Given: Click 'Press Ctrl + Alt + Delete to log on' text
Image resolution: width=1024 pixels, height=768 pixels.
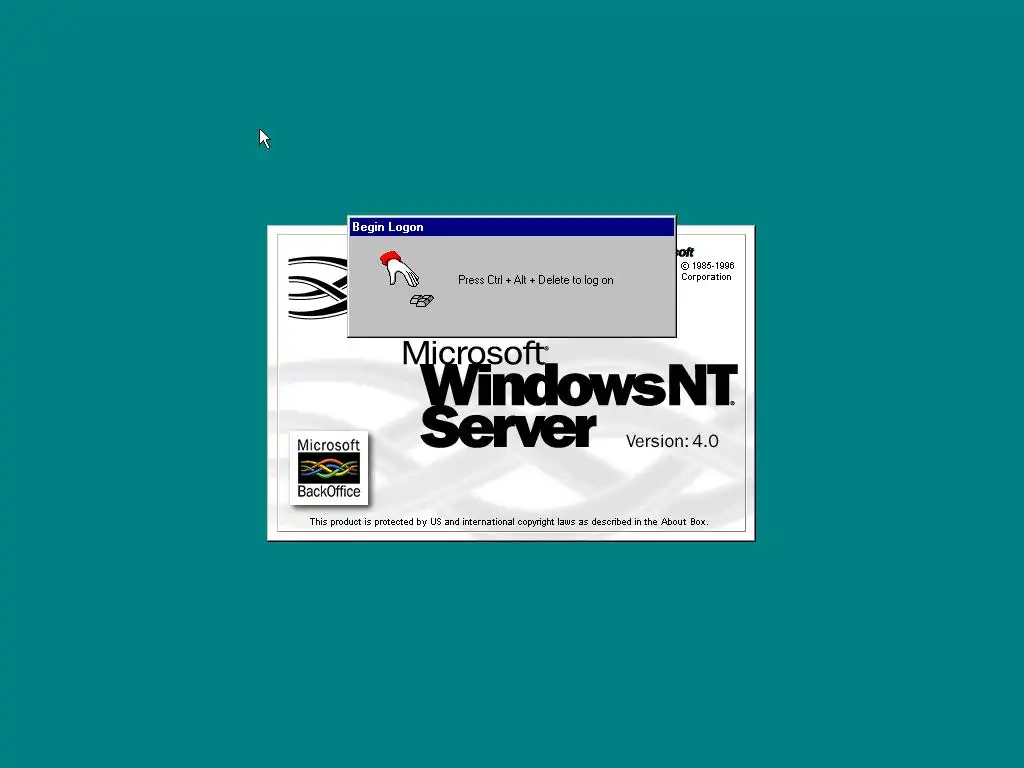Looking at the screenshot, I should [x=536, y=280].
